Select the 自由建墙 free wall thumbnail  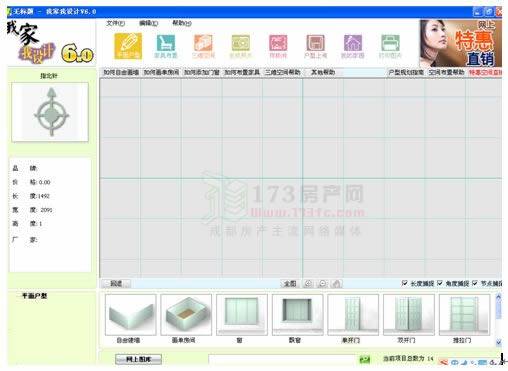(130, 315)
